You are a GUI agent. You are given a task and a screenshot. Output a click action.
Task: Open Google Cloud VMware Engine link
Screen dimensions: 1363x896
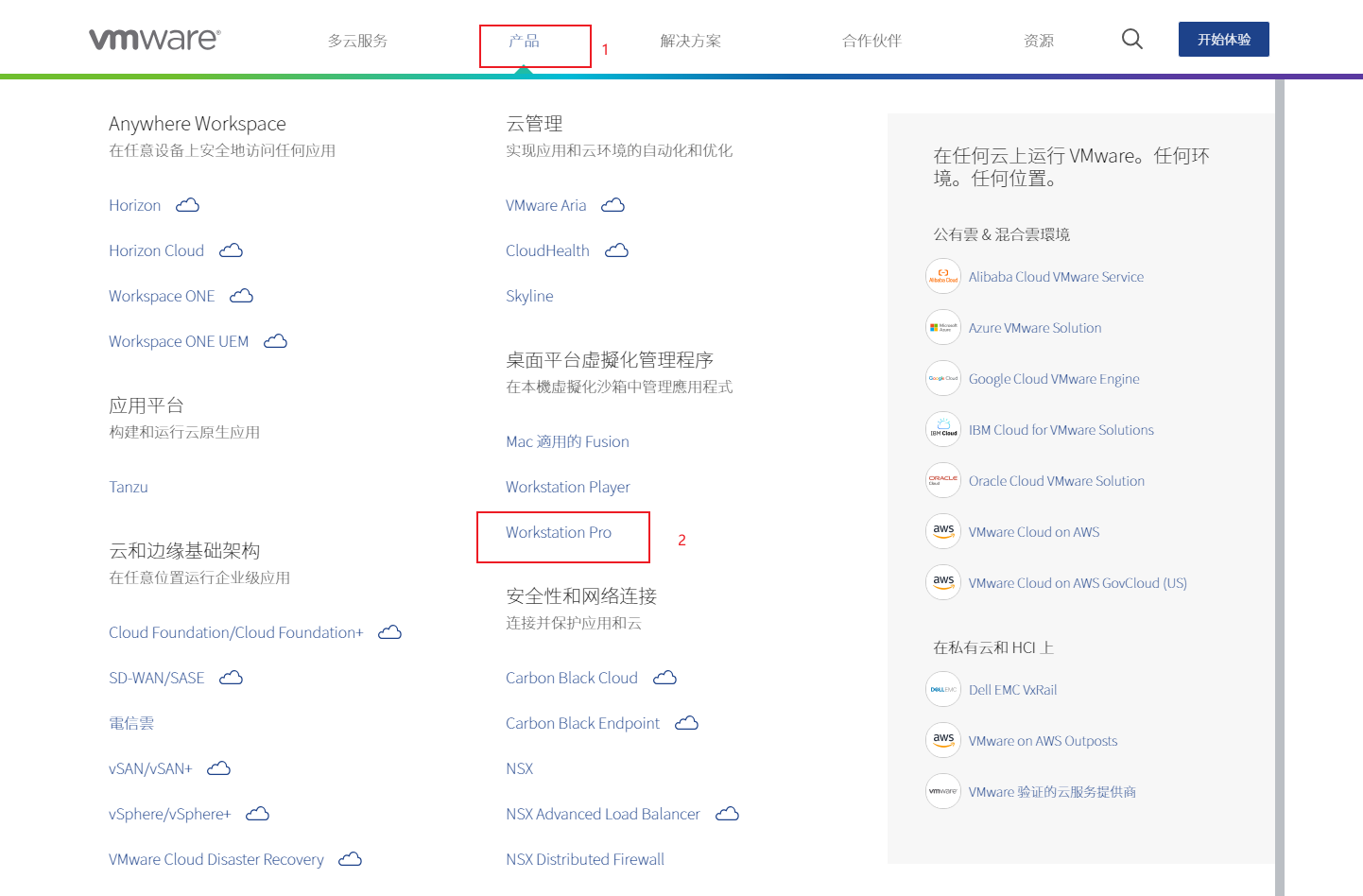[x=1054, y=379]
